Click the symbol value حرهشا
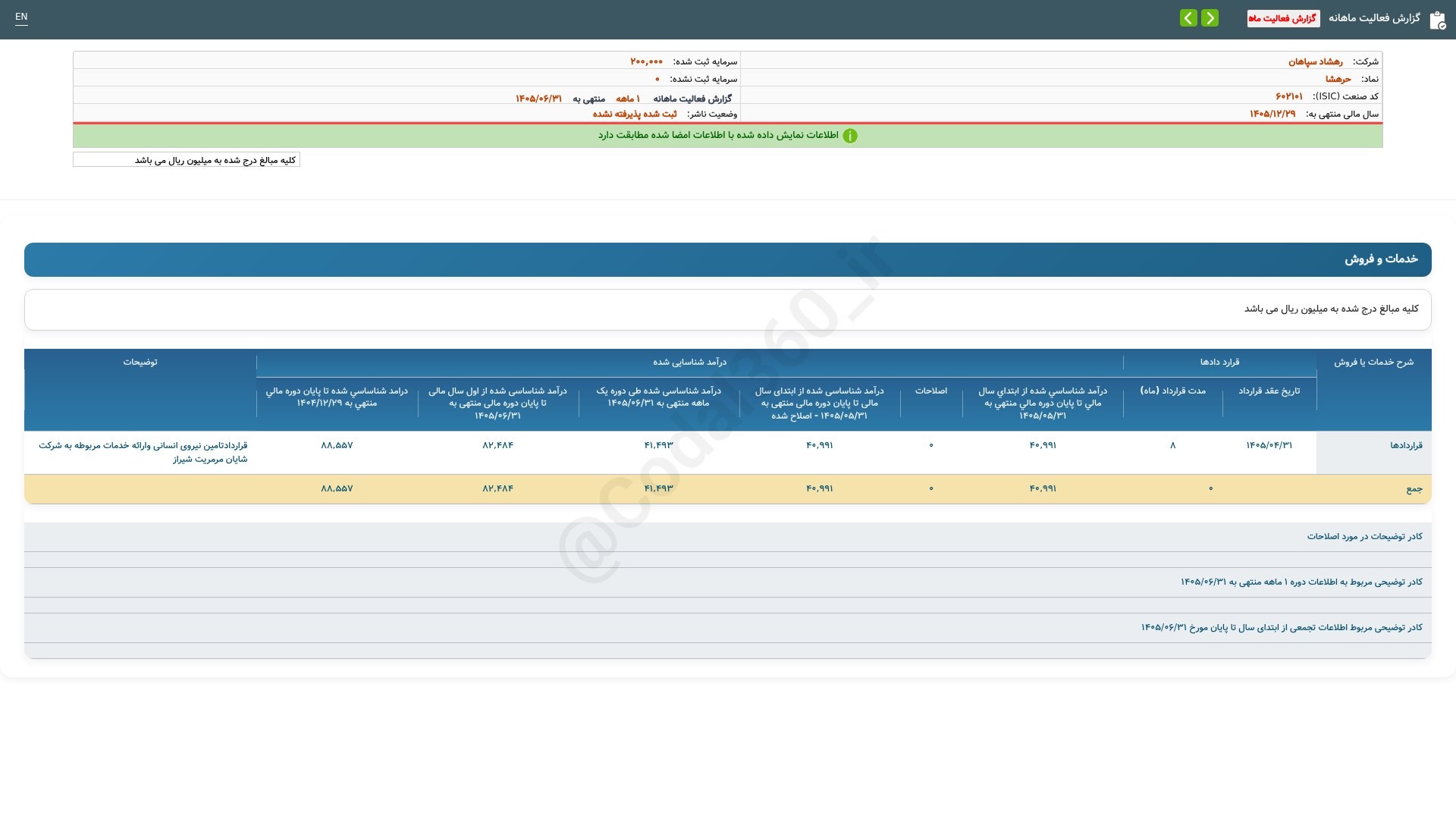The width and height of the screenshot is (1456, 819). pyautogui.click(x=1338, y=79)
